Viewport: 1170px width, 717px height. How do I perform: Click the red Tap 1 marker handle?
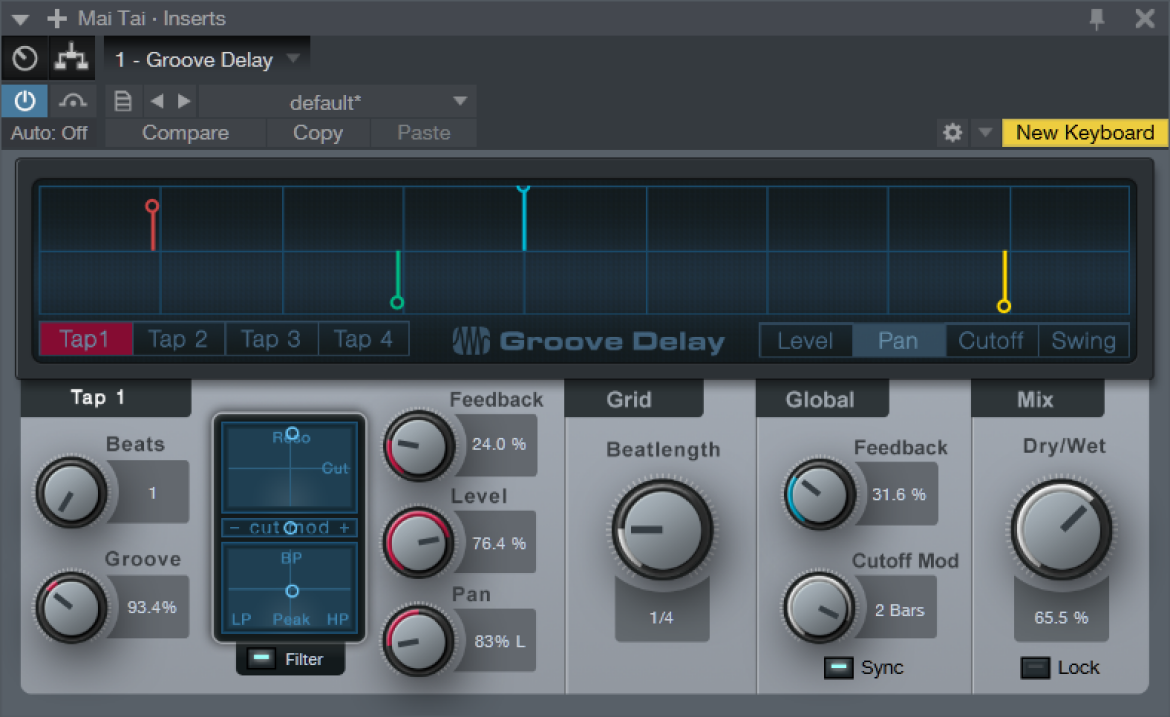(152, 206)
